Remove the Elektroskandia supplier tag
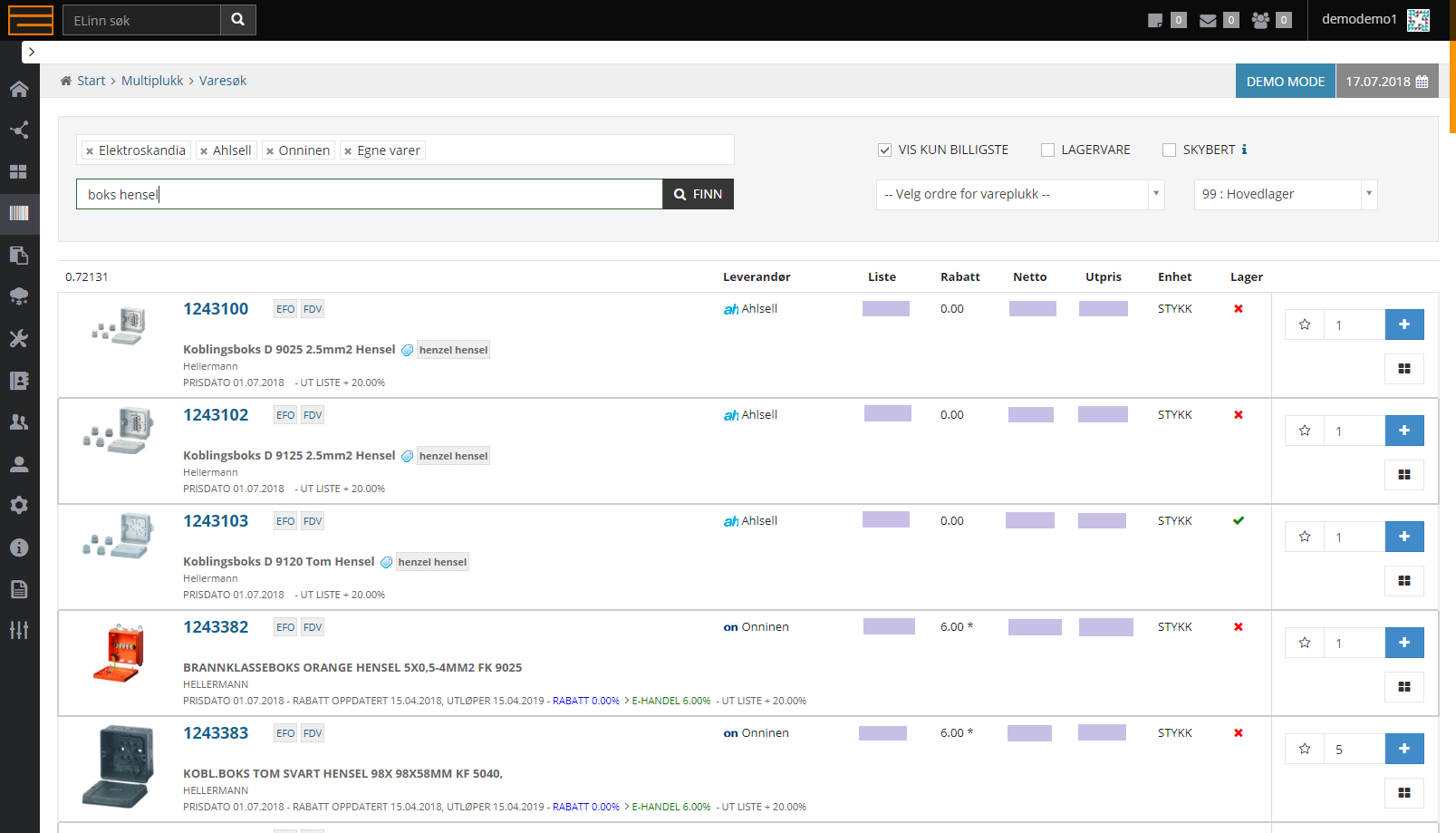The image size is (1456, 833). pyautogui.click(x=90, y=151)
